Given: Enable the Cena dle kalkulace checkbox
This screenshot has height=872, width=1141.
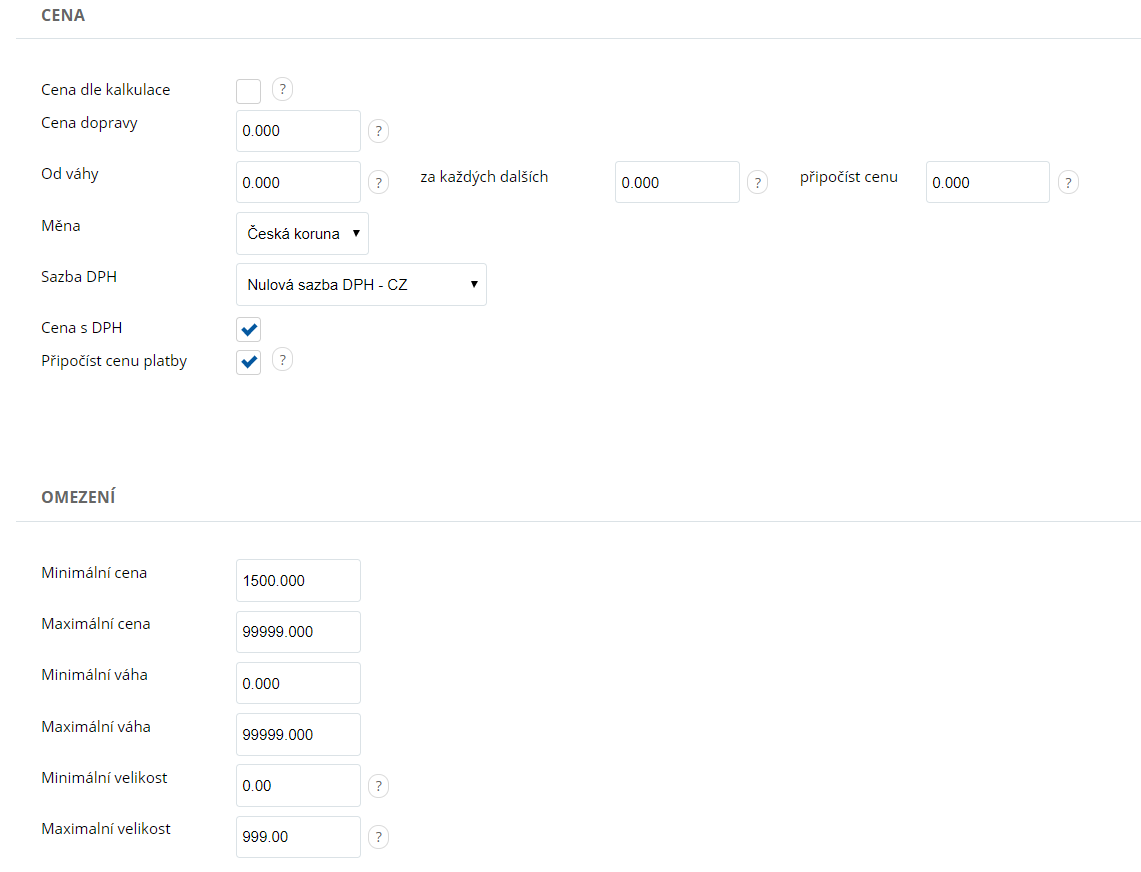Looking at the screenshot, I should (x=248, y=92).
